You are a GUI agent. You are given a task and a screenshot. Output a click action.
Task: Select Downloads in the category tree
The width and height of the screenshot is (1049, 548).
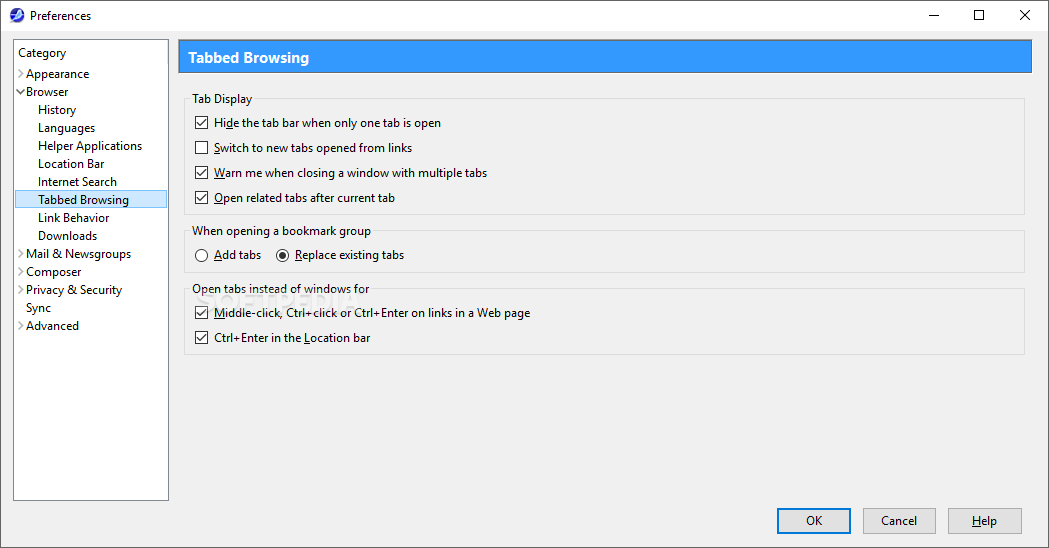tap(68, 236)
